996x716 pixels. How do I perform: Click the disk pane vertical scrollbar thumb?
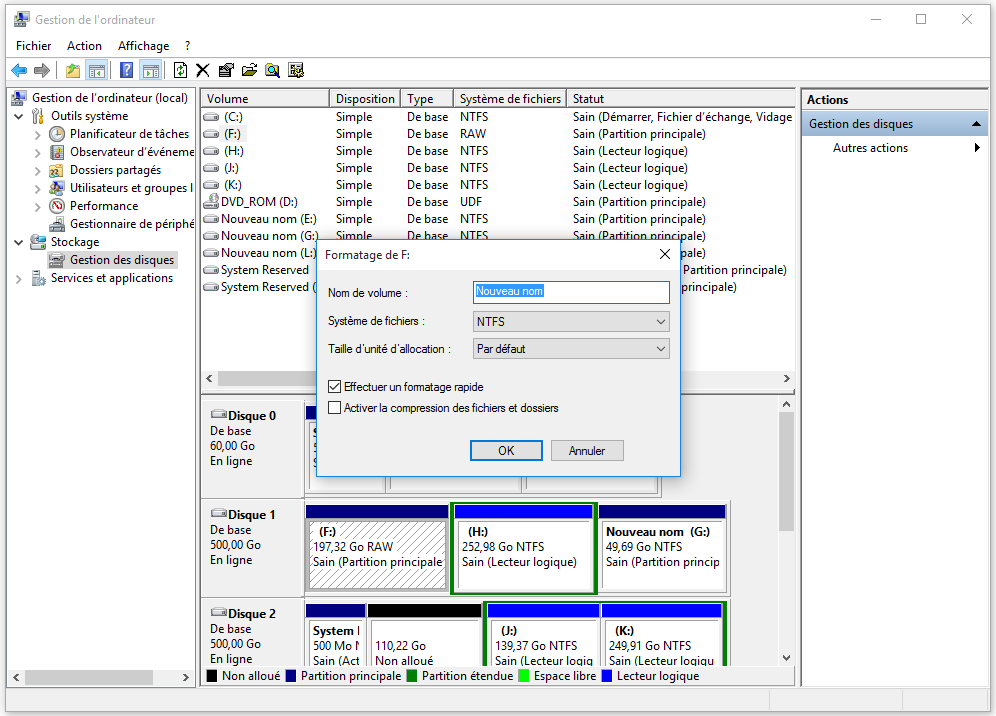point(786,471)
